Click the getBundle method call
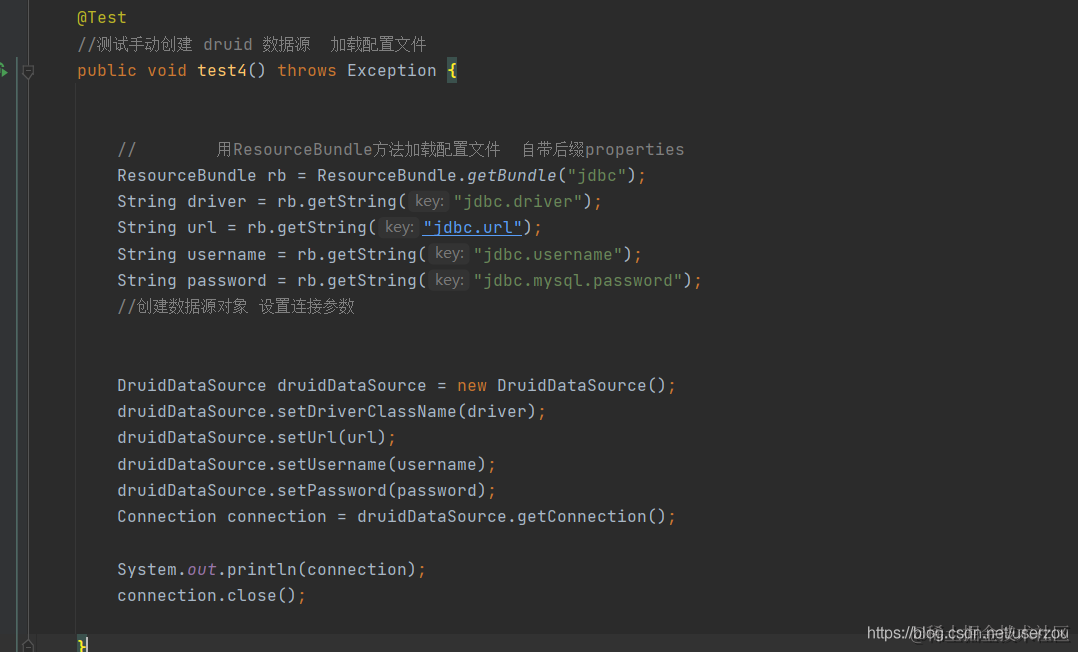 [x=512, y=176]
